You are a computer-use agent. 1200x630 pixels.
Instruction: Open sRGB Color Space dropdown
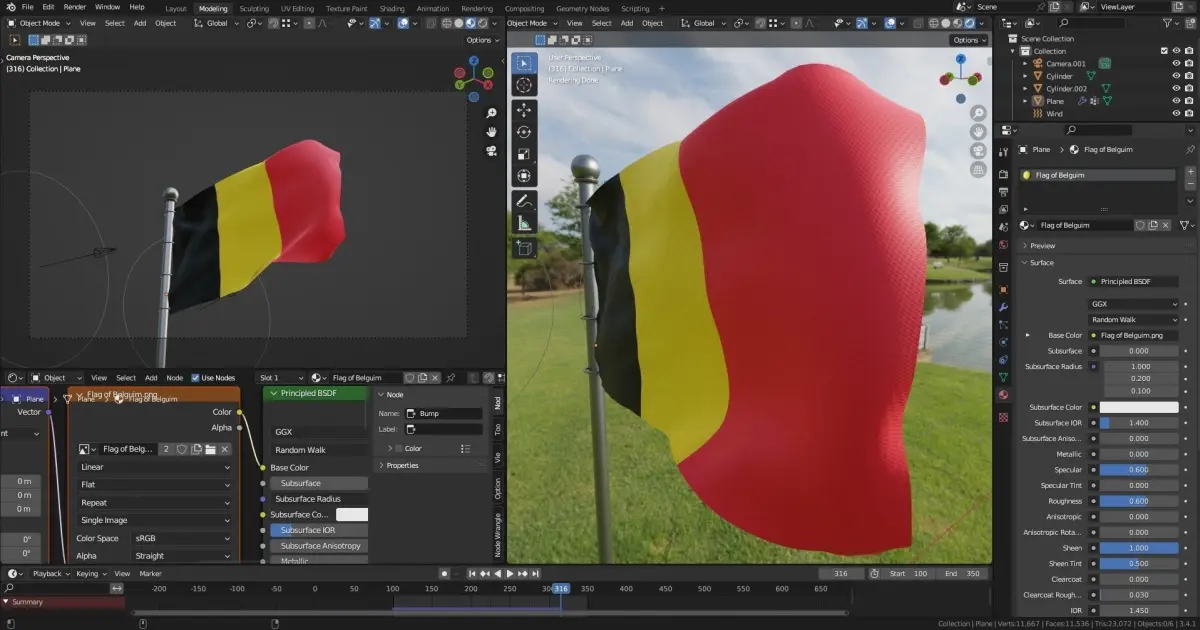[182, 538]
